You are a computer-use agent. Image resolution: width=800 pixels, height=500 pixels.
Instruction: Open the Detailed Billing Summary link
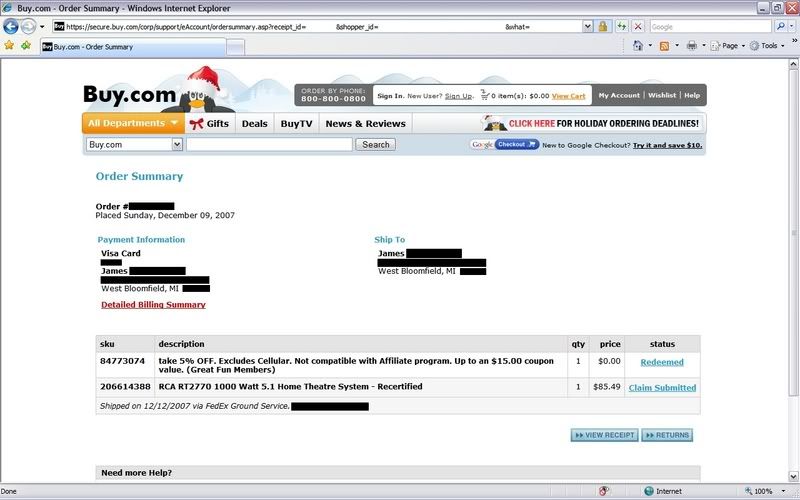click(x=153, y=305)
